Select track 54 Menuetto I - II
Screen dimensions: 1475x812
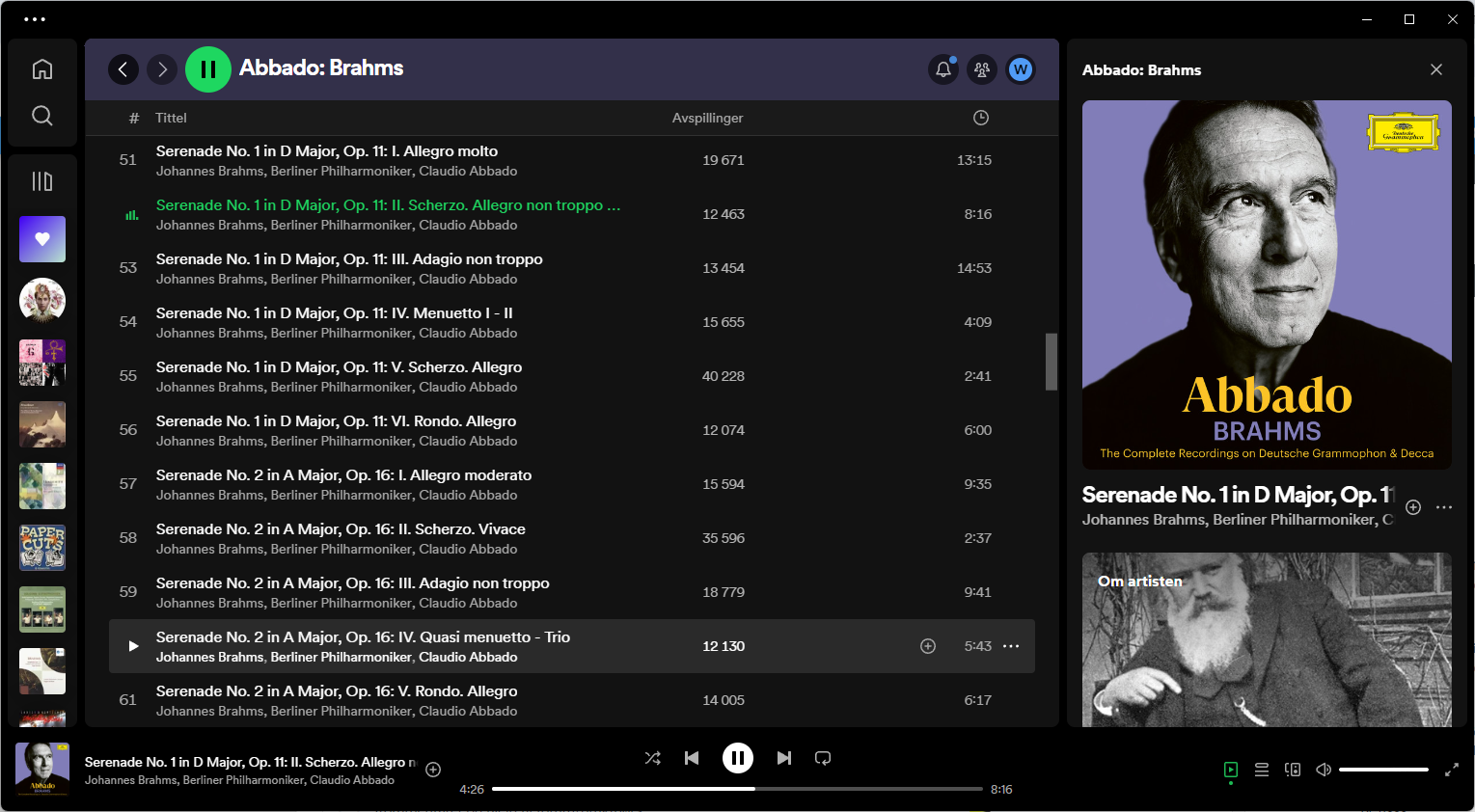[572, 322]
